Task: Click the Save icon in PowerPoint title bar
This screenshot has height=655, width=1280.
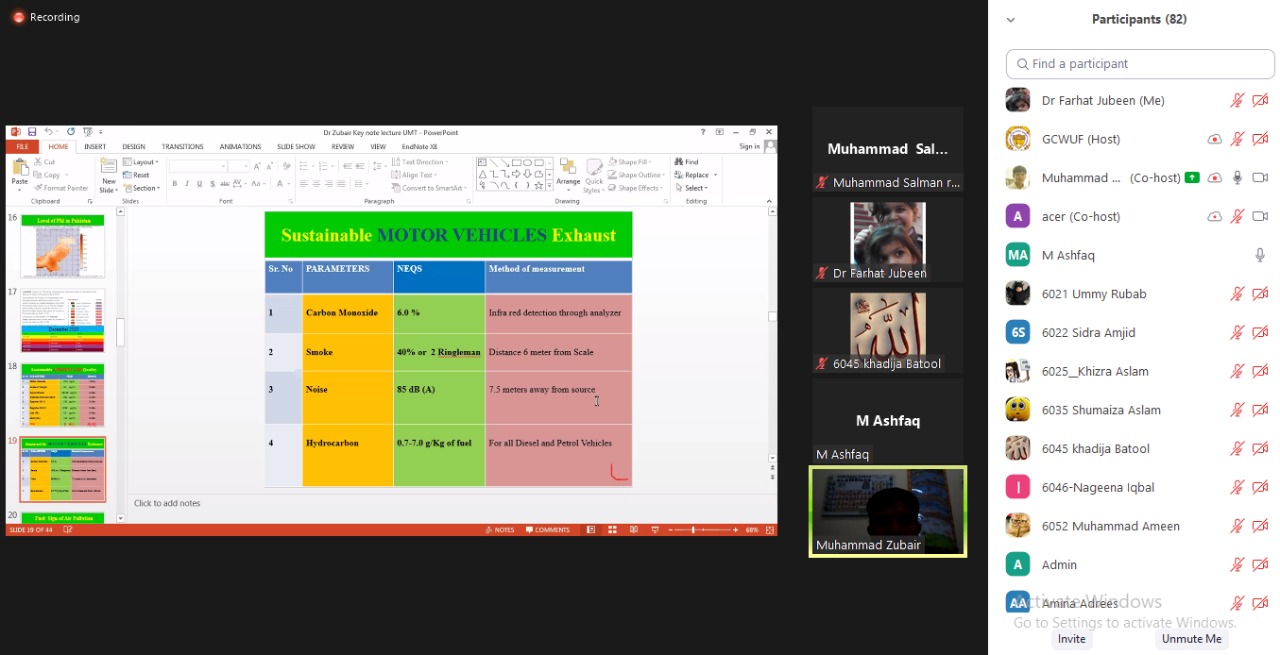Action: tap(32, 132)
